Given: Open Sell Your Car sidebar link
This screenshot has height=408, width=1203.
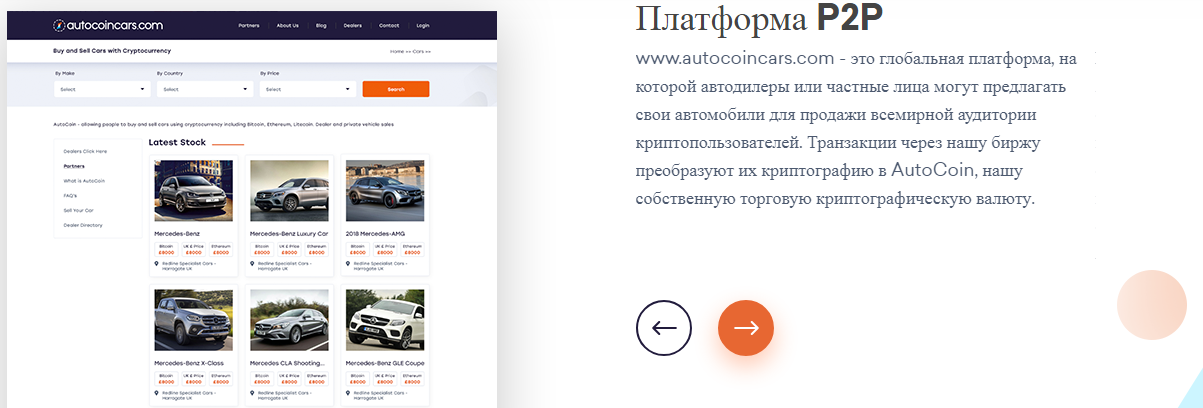Looking at the screenshot, I should [x=78, y=210].
